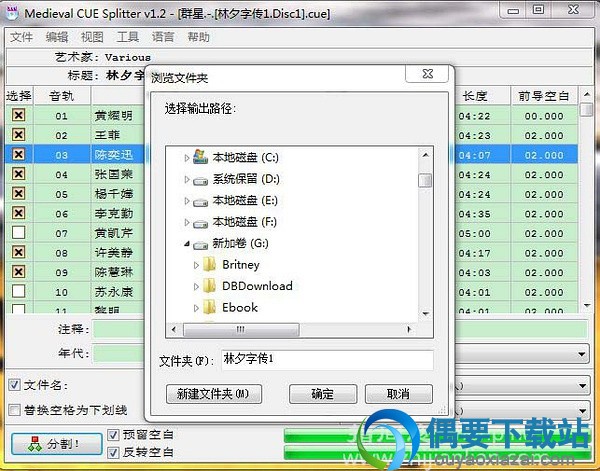Collapse the 新加卷 (G:) tree node
Screen dimensions: 600x471
coord(186,244)
